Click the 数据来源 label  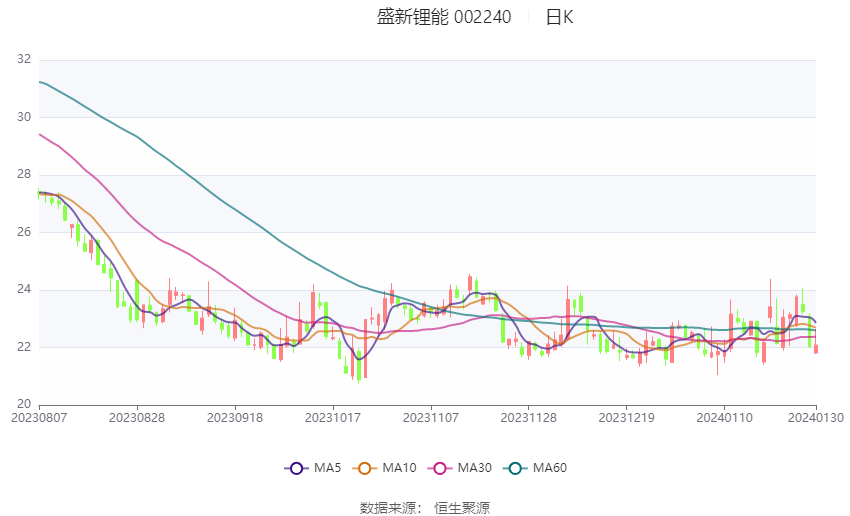click(388, 508)
